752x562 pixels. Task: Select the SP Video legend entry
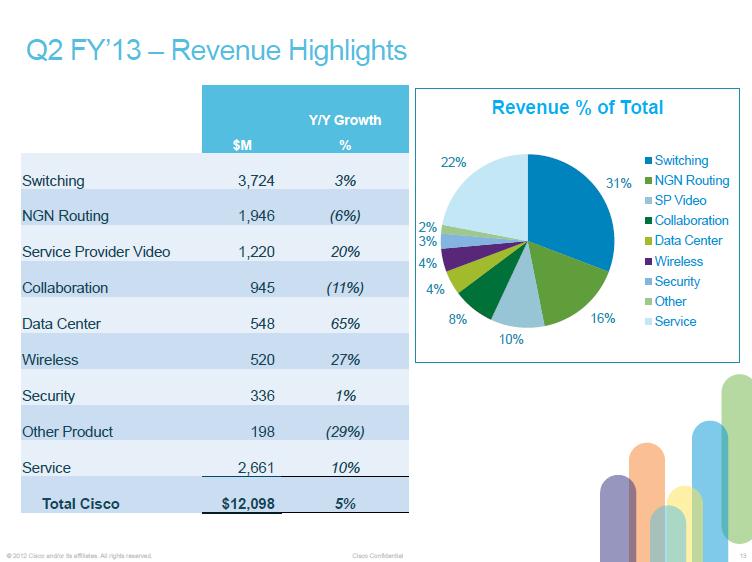pyautogui.click(x=680, y=201)
